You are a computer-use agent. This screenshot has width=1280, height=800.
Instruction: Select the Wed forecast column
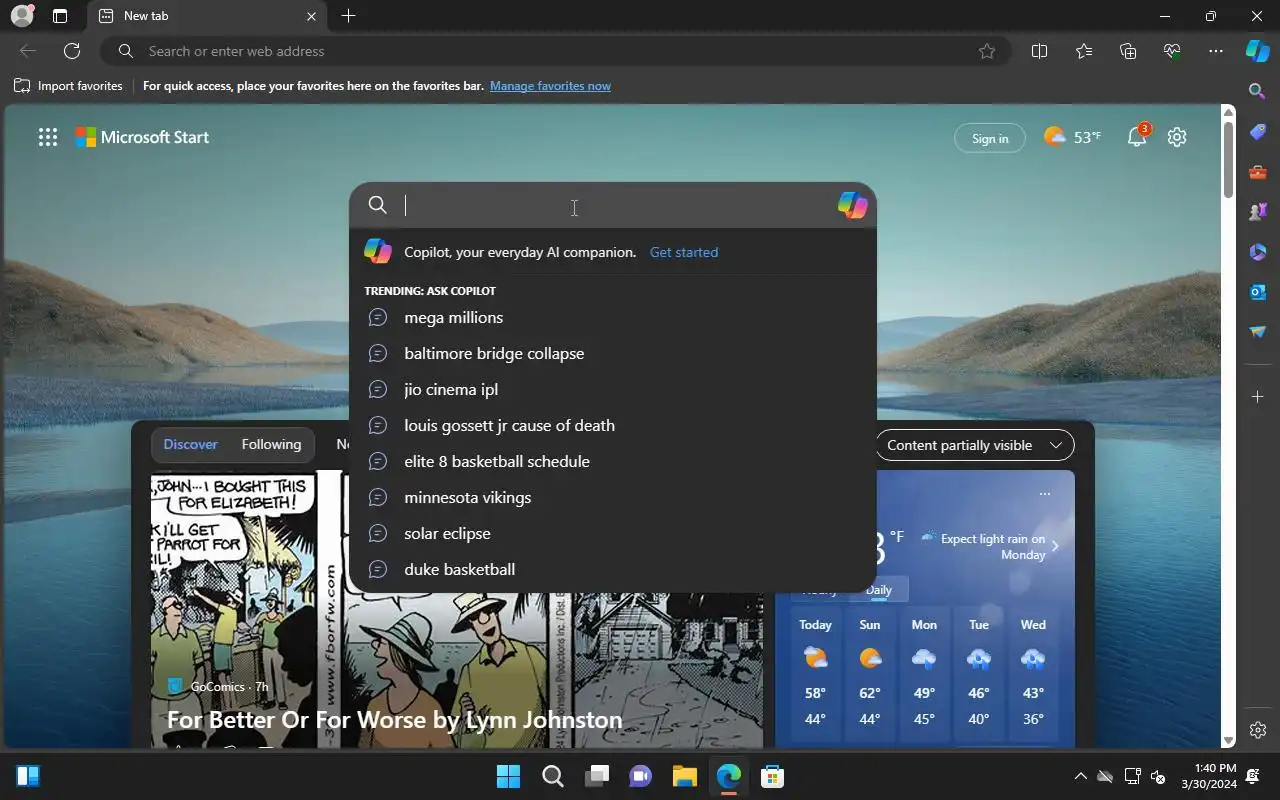point(1033,673)
